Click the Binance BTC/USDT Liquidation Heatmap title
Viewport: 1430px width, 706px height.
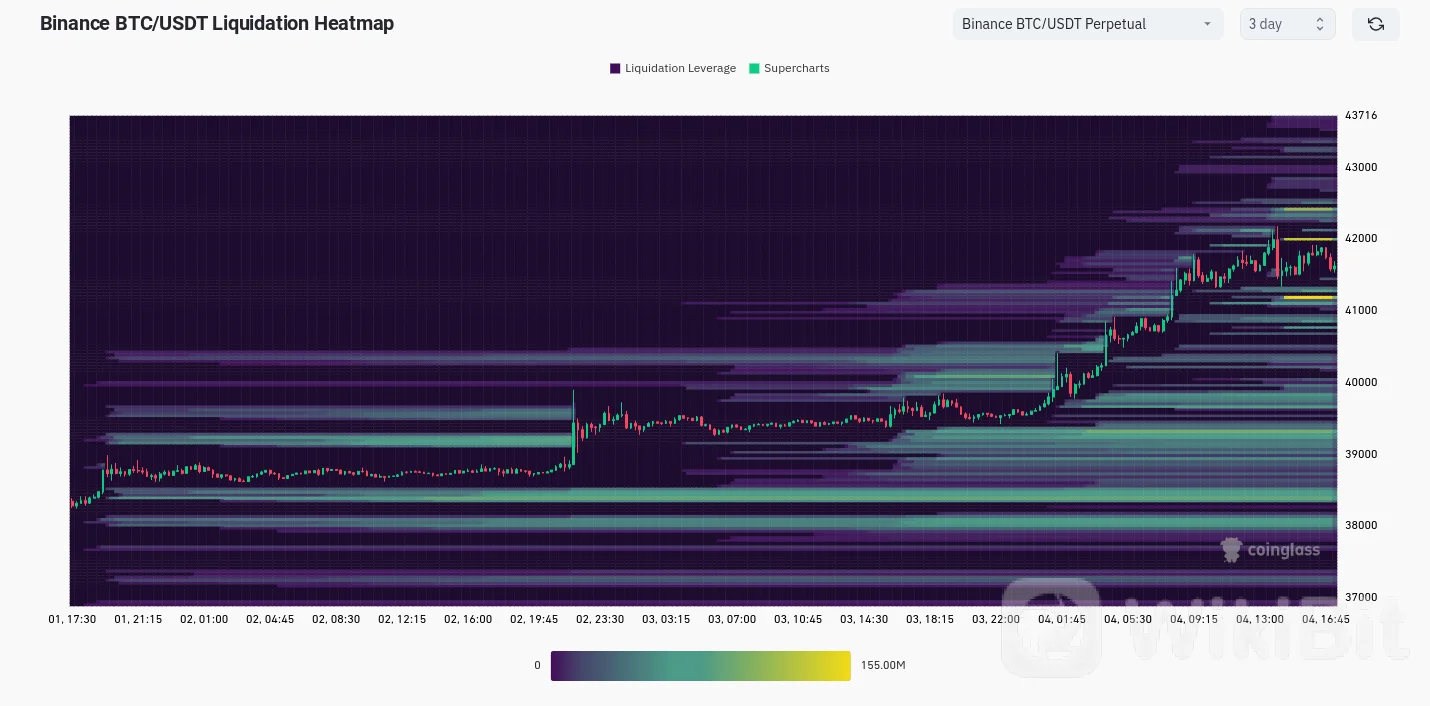point(216,23)
